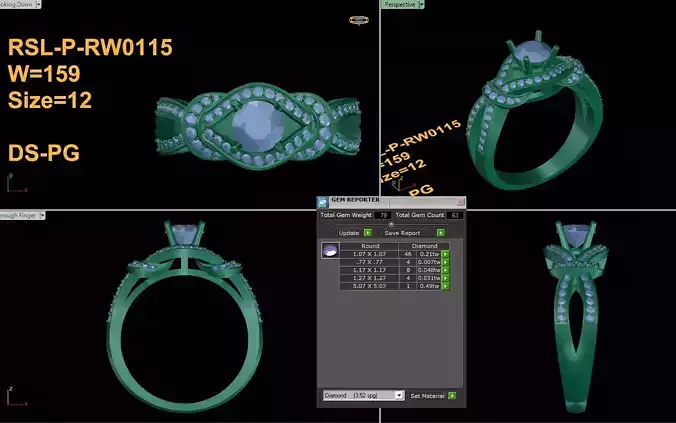676x423 pixels.
Task: Click the green Set Material arrow button
Action: click(452, 395)
